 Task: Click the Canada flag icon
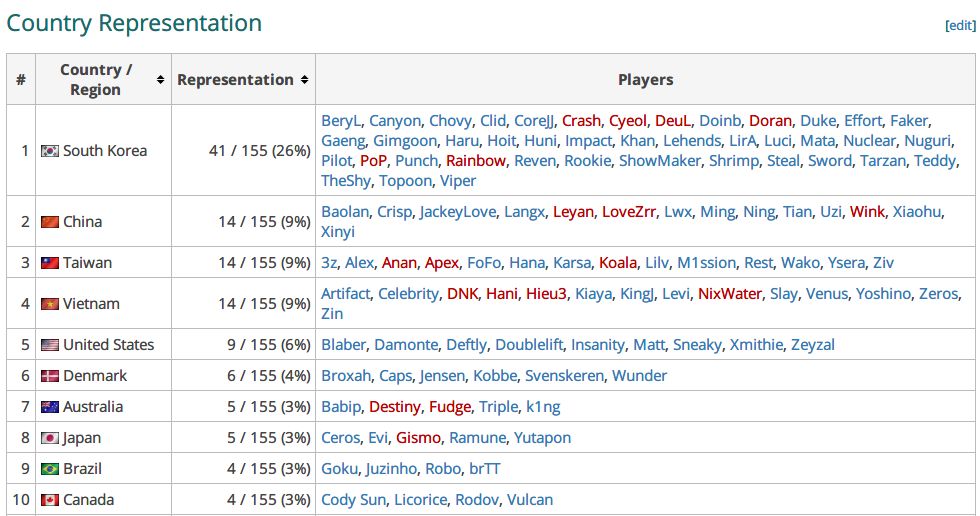click(x=50, y=500)
